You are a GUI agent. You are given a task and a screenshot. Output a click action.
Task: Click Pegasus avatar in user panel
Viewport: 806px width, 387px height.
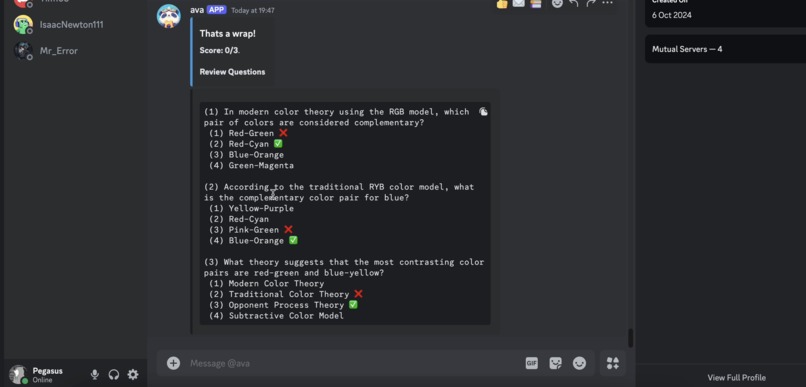(19, 375)
